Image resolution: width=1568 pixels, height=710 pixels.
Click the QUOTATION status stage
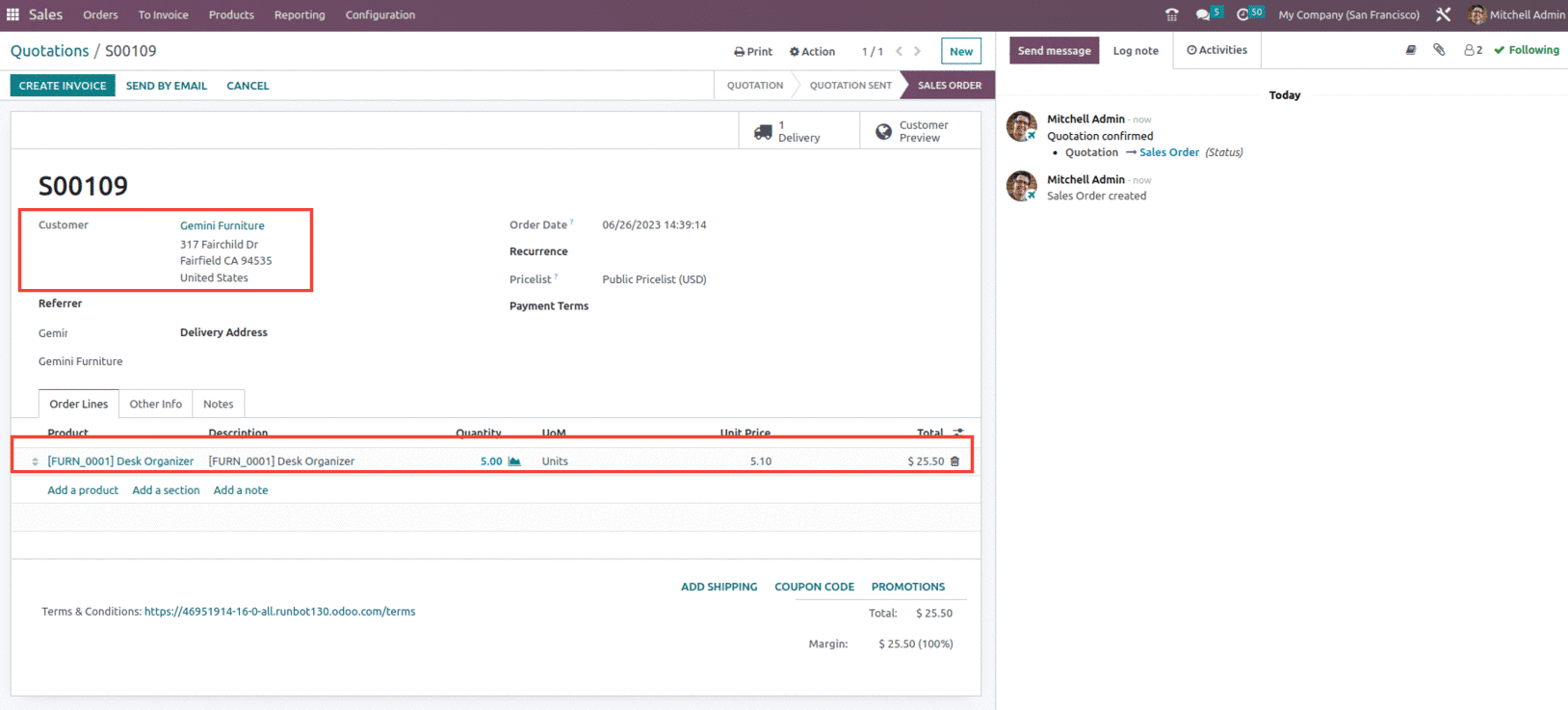(x=754, y=86)
